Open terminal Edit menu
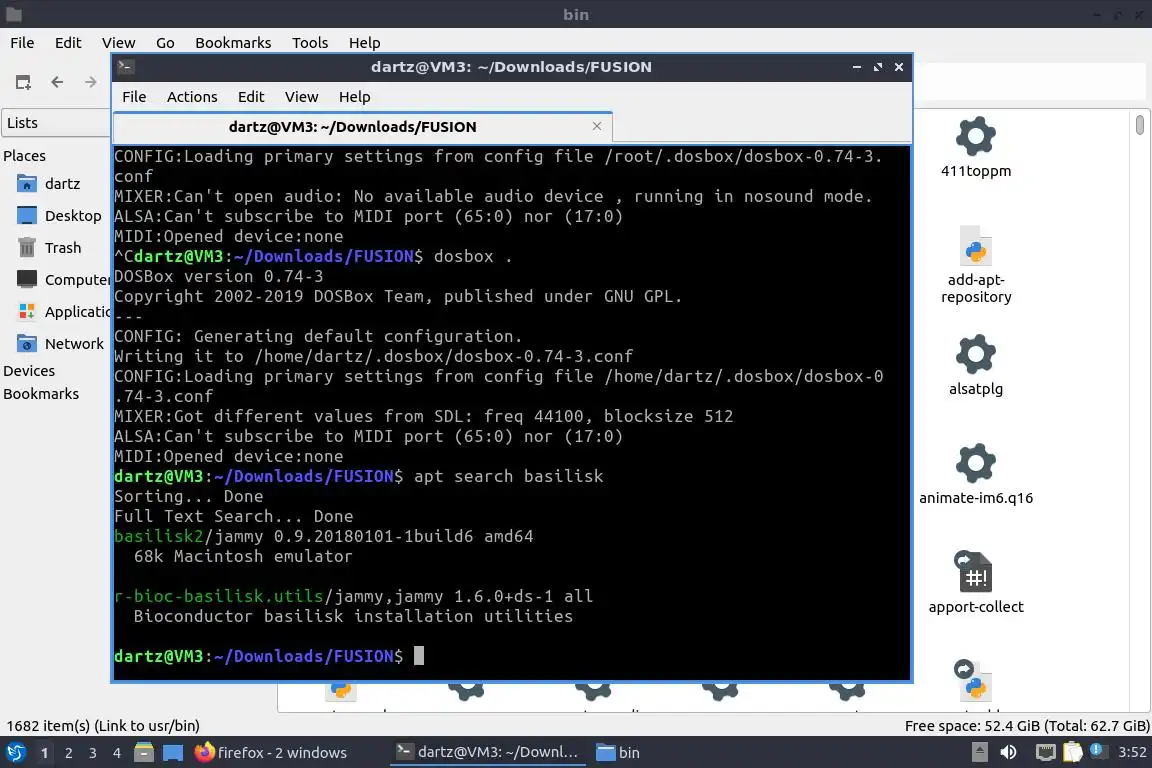 [x=251, y=97]
